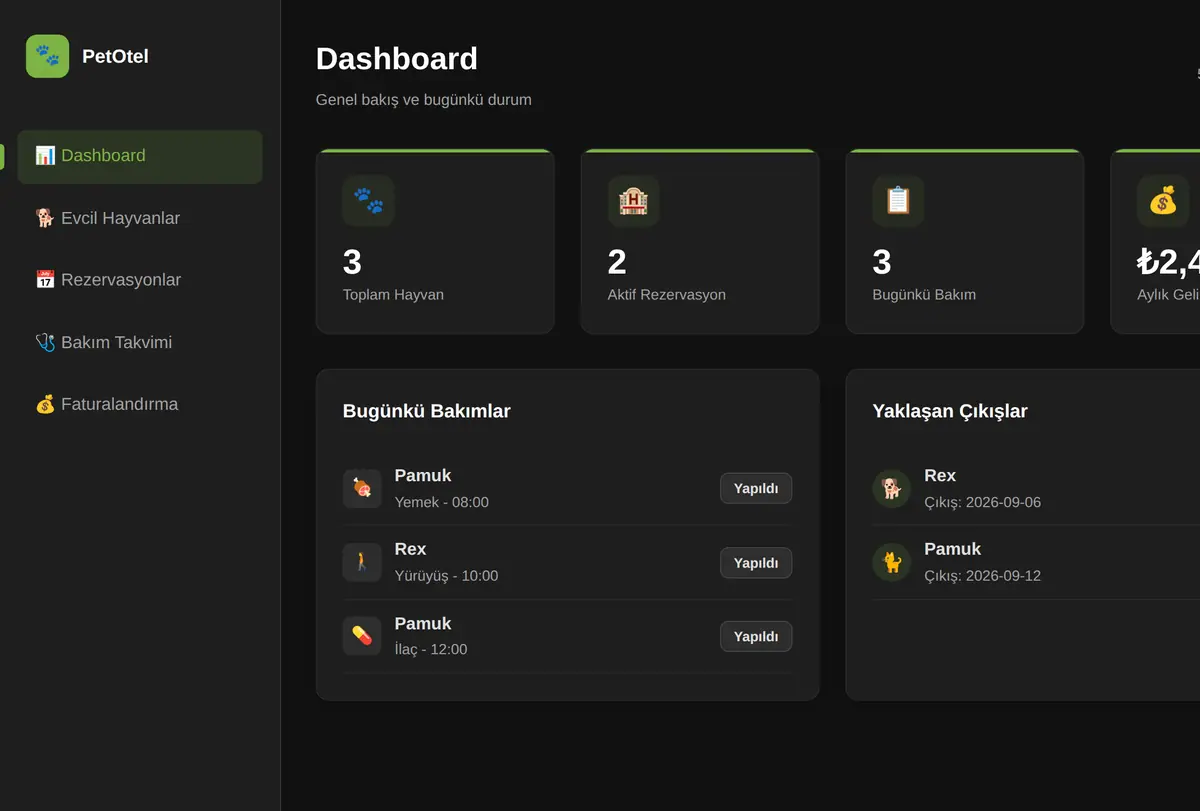Click the İlaç - 12:00 care entry text
1200x811 pixels.
click(x=431, y=649)
